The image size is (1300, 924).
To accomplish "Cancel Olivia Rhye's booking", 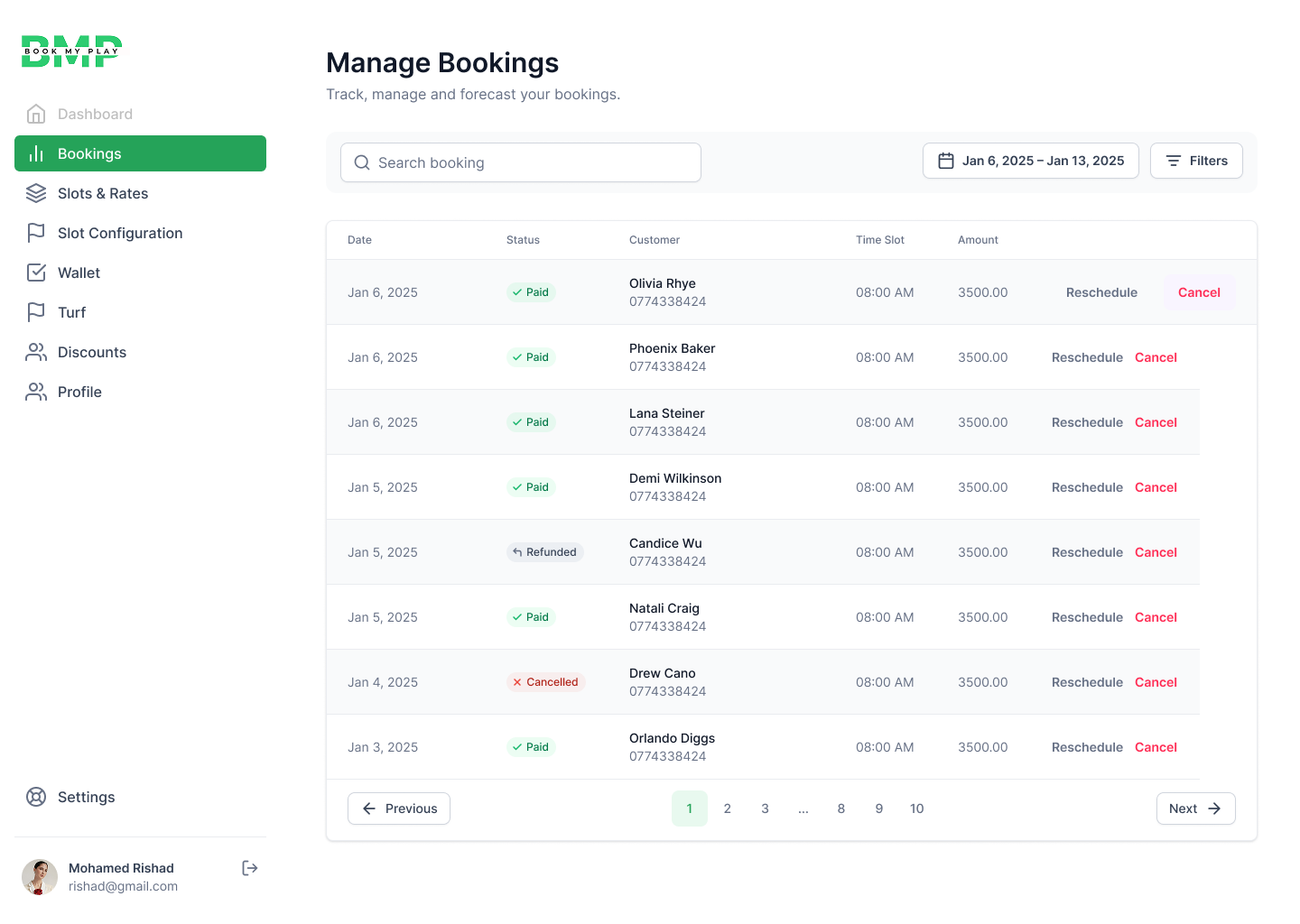I will click(1199, 291).
